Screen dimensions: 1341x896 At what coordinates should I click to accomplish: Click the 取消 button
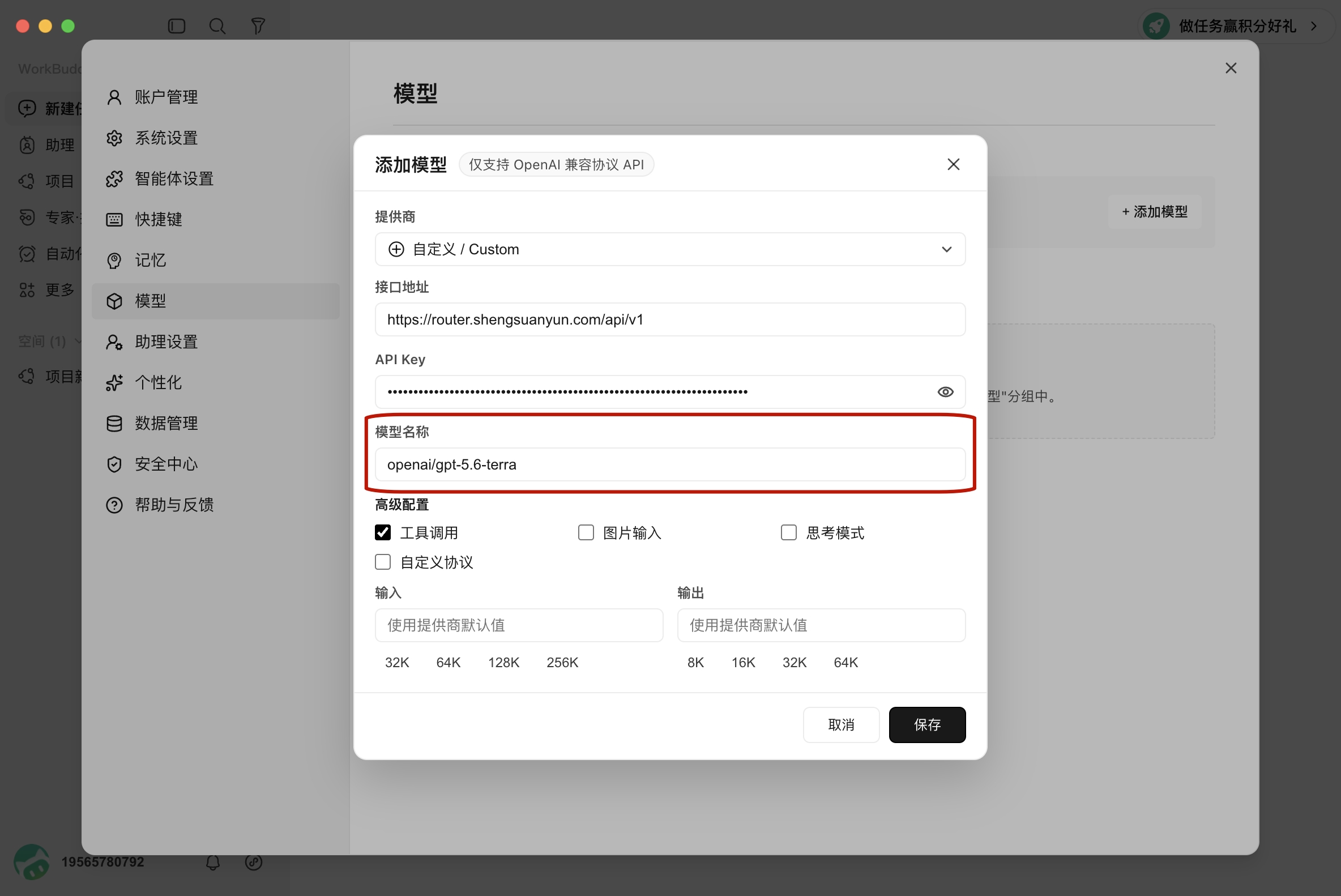pyautogui.click(x=841, y=725)
